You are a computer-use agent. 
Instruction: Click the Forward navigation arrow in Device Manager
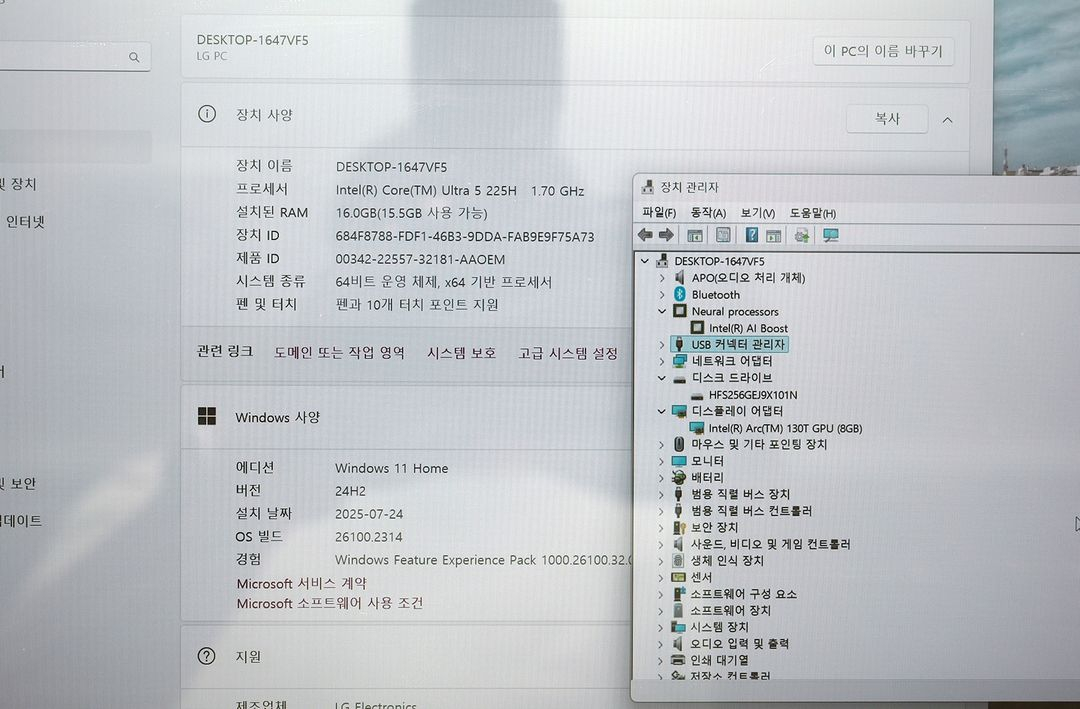[665, 235]
